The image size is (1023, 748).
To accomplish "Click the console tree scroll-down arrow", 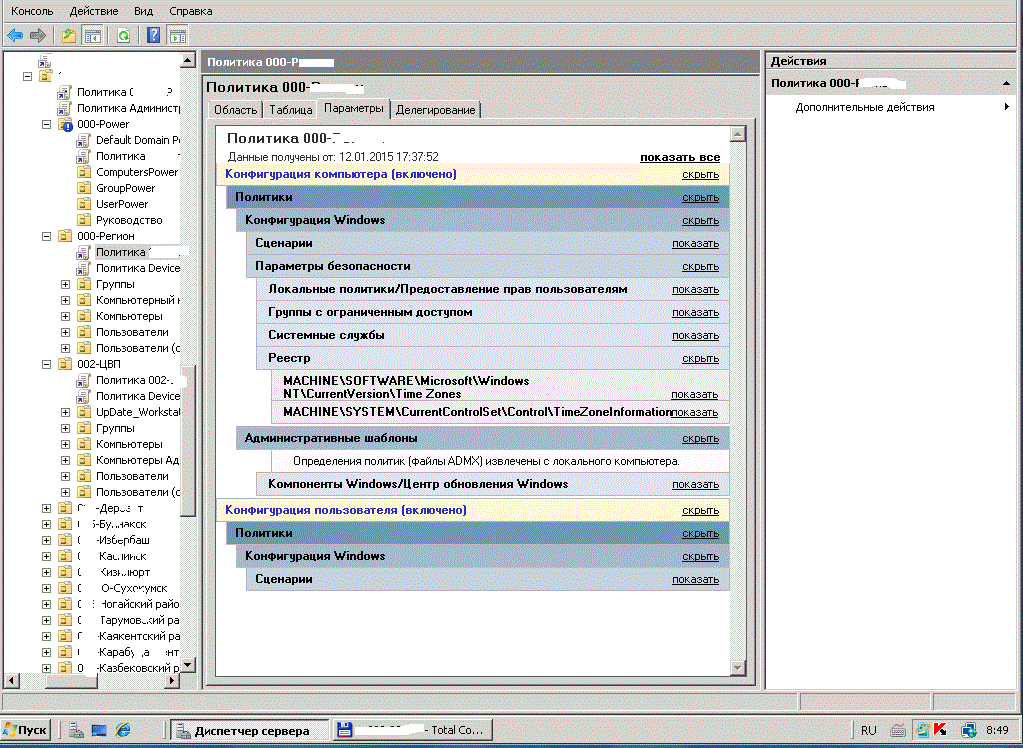I will 188,665.
